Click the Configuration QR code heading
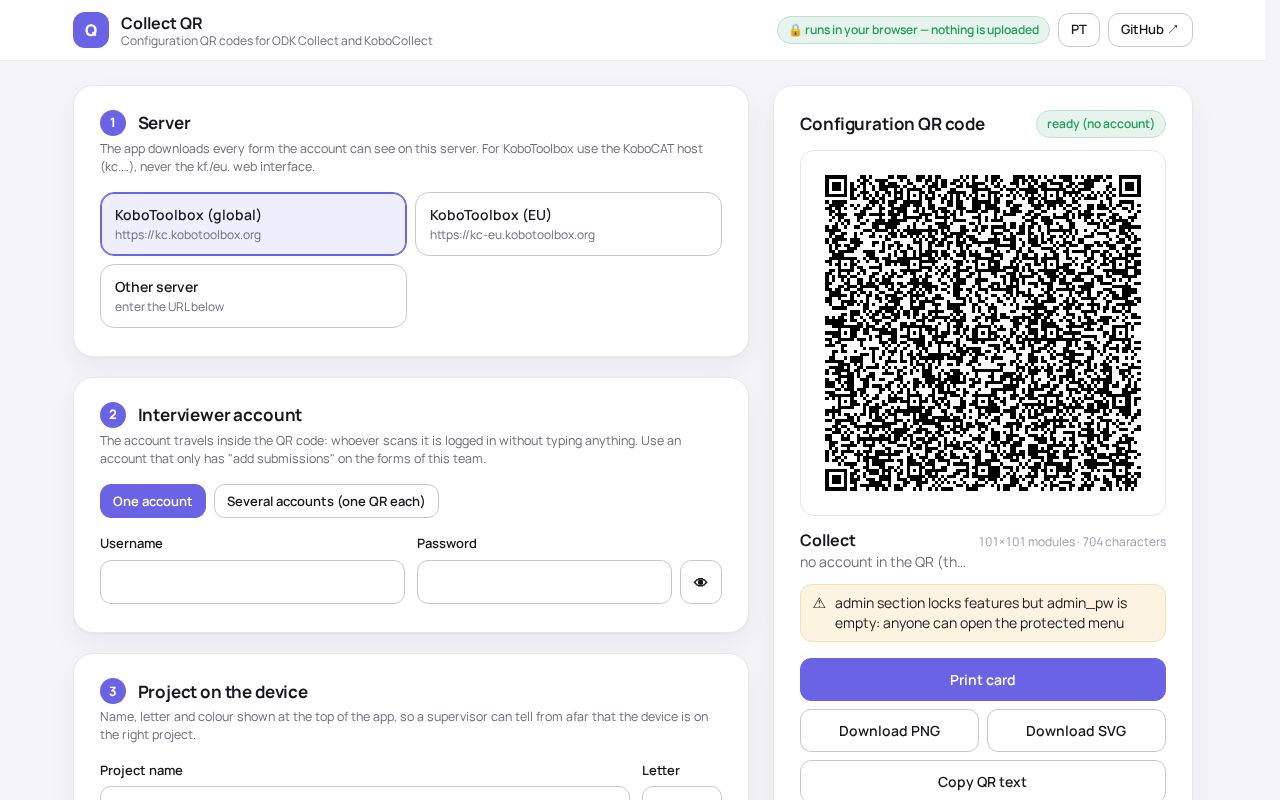Screen dimensions: 1280x800 pos(892,124)
